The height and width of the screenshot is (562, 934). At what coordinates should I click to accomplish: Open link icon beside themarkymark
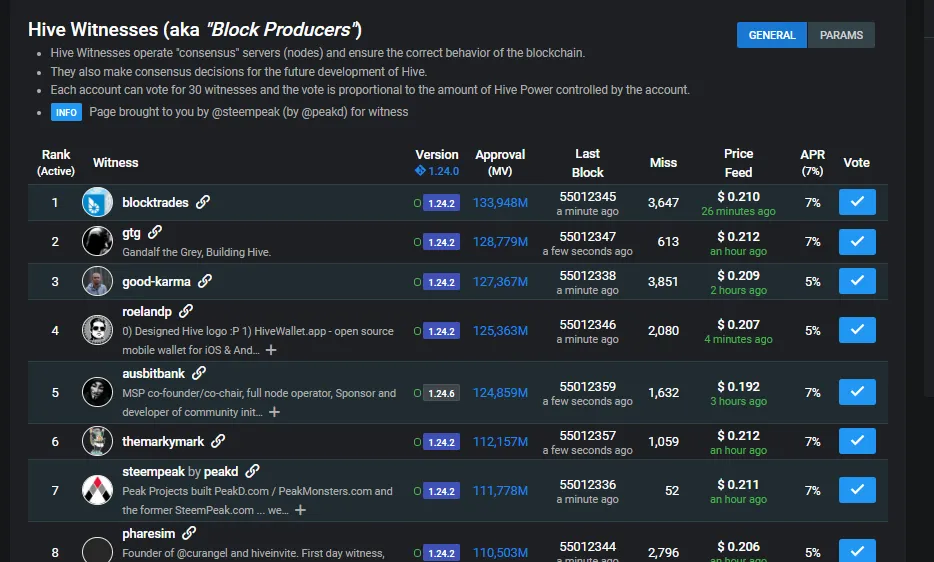coord(218,441)
